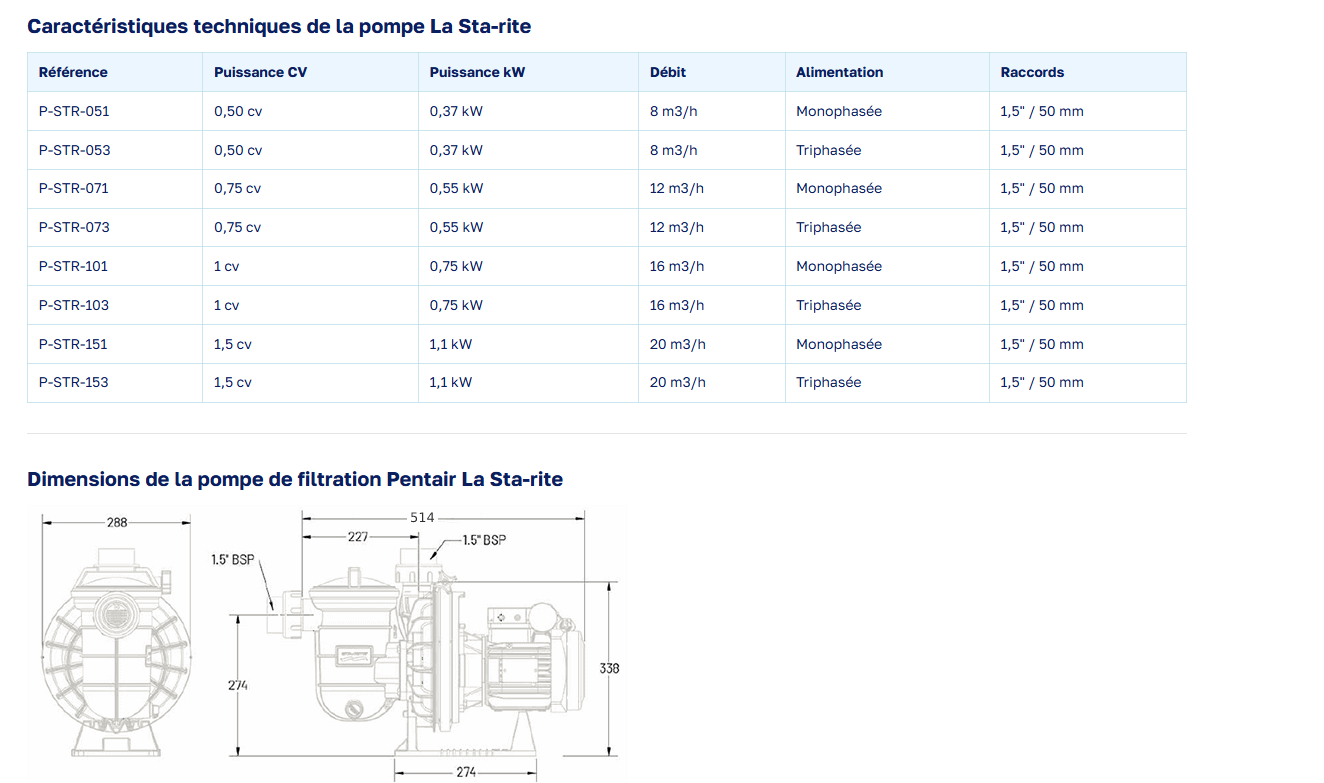Click '12 m3/h' in the P-STR-073 row

[x=677, y=227]
